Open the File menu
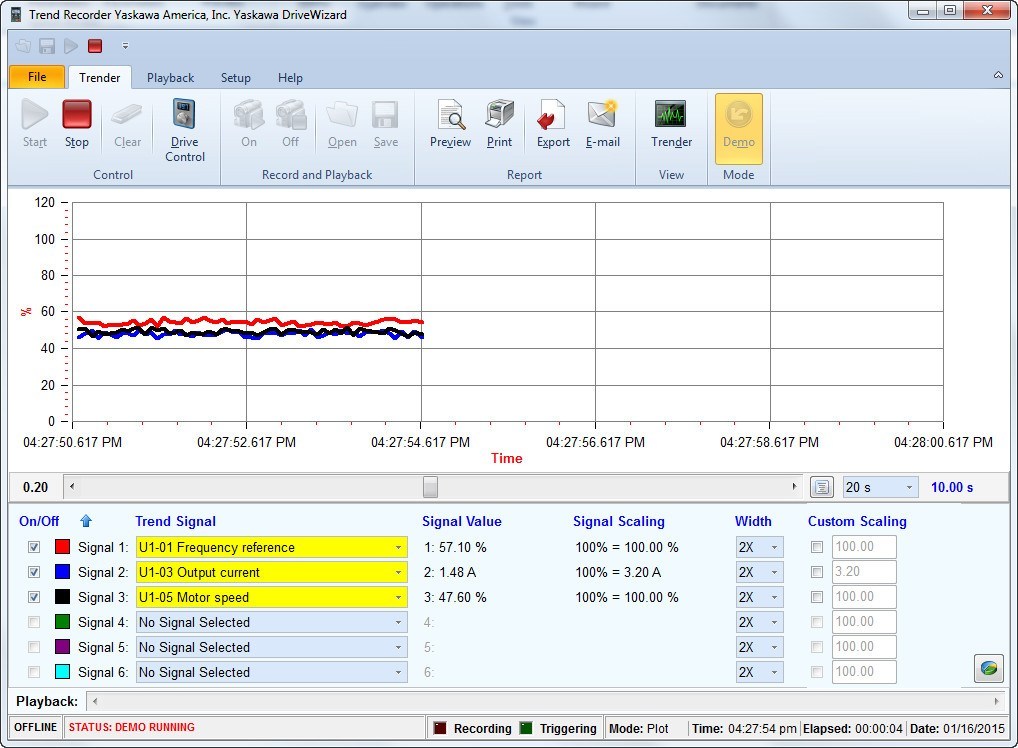This screenshot has height=748, width=1018. [x=37, y=77]
